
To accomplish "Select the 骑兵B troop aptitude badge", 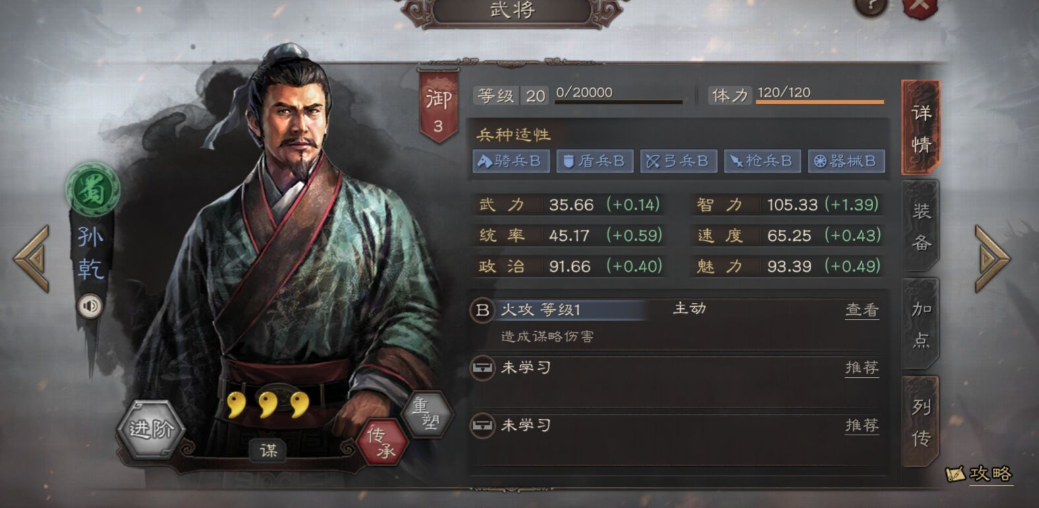I will tap(511, 161).
